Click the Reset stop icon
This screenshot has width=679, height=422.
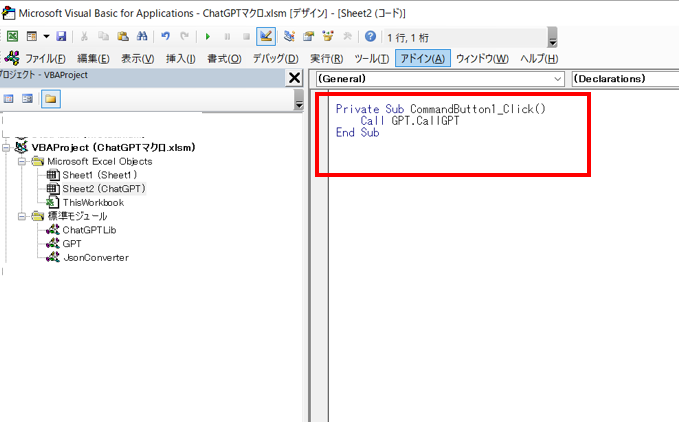point(246,37)
